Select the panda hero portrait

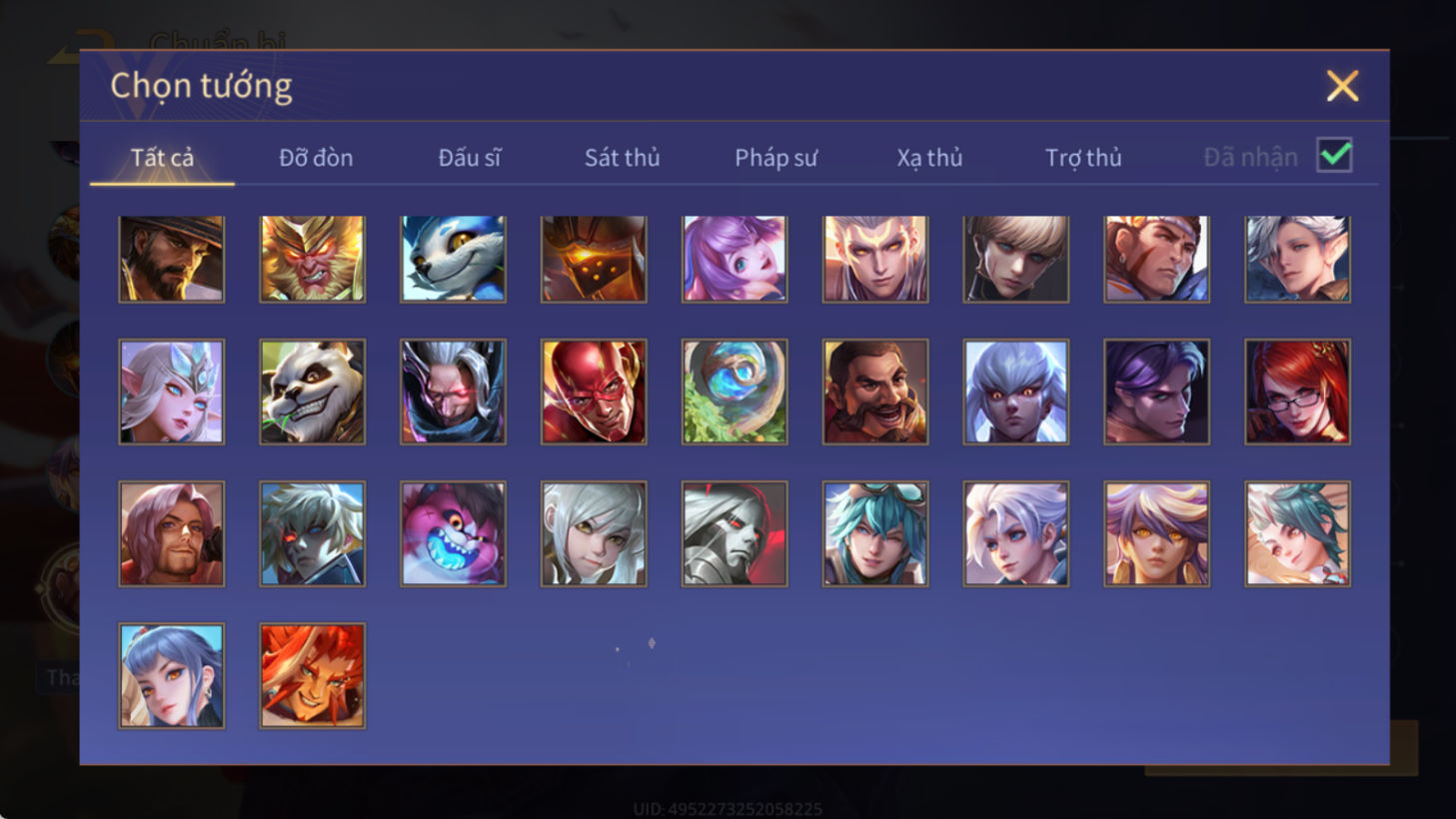[313, 392]
